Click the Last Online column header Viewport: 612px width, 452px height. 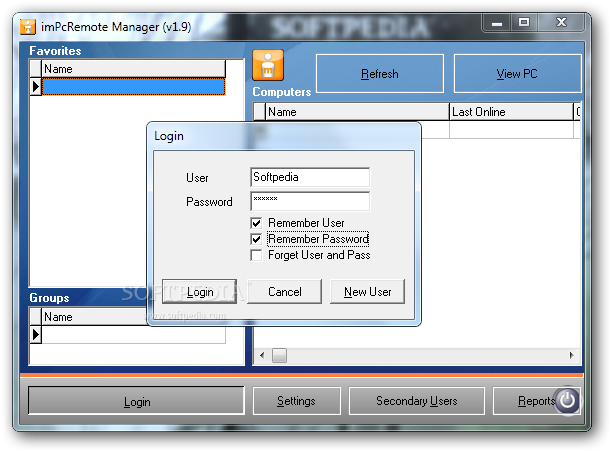(509, 112)
